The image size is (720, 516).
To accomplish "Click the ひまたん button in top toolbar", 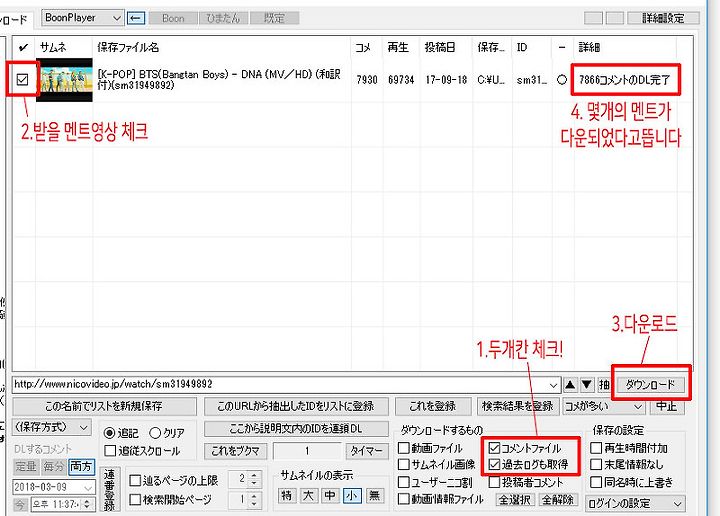I will (223, 18).
